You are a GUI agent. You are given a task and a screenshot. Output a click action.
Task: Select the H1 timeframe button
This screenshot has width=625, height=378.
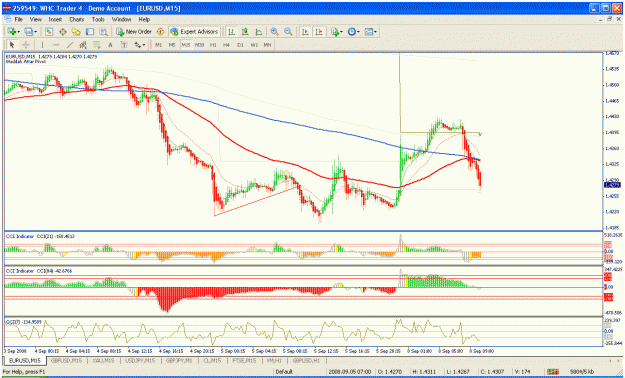click(x=213, y=45)
